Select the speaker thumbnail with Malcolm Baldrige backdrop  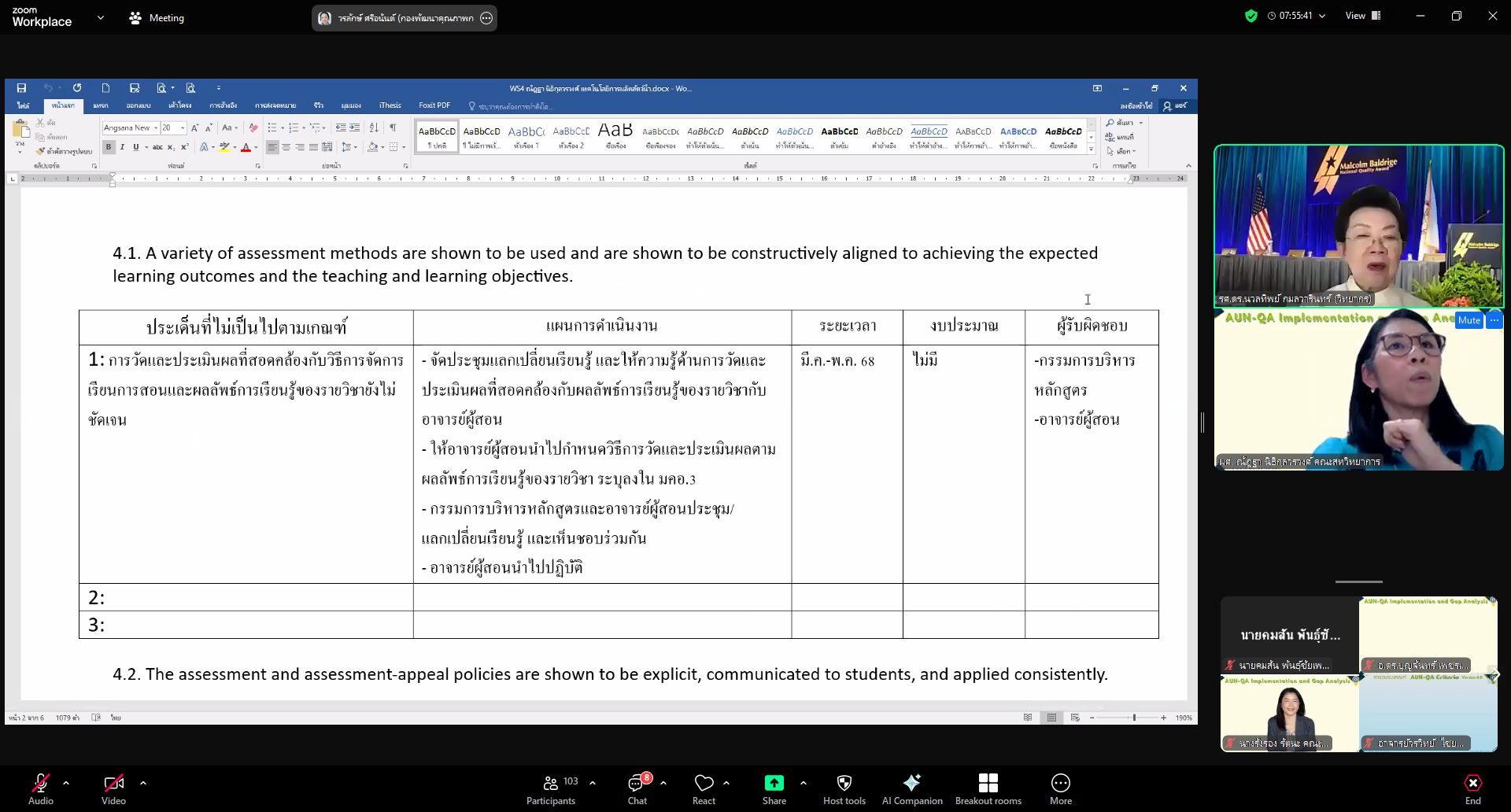point(1359,226)
